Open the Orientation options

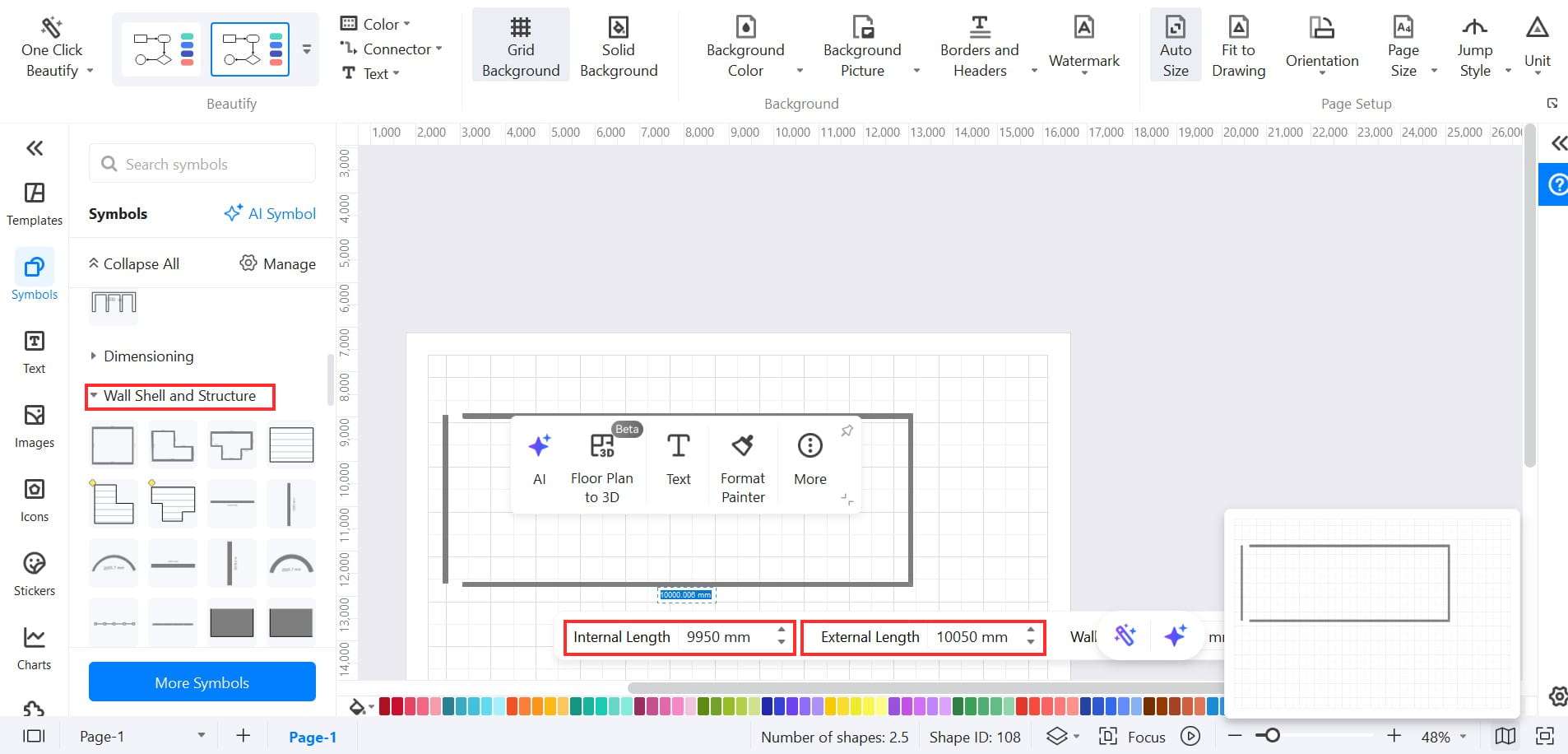coord(1322,45)
